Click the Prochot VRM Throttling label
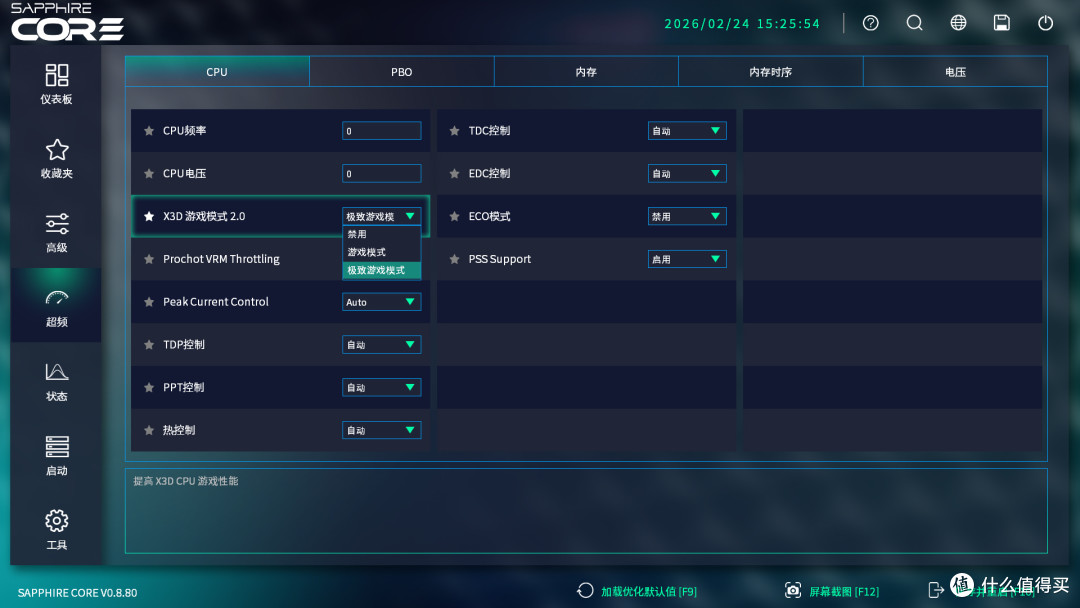This screenshot has width=1080, height=608. point(221,259)
